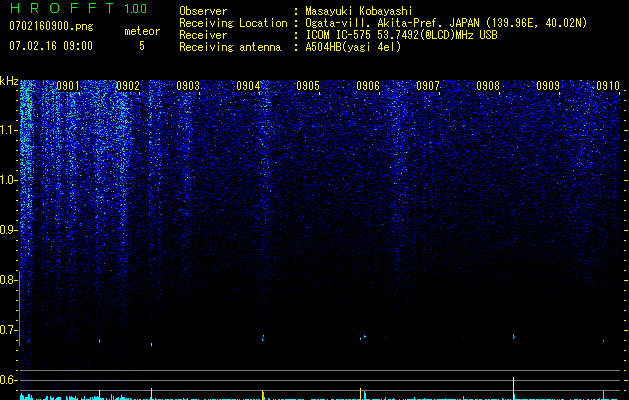629x400 pixels.
Task: Click the 0904 time marker
Action: pyautogui.click(x=248, y=86)
